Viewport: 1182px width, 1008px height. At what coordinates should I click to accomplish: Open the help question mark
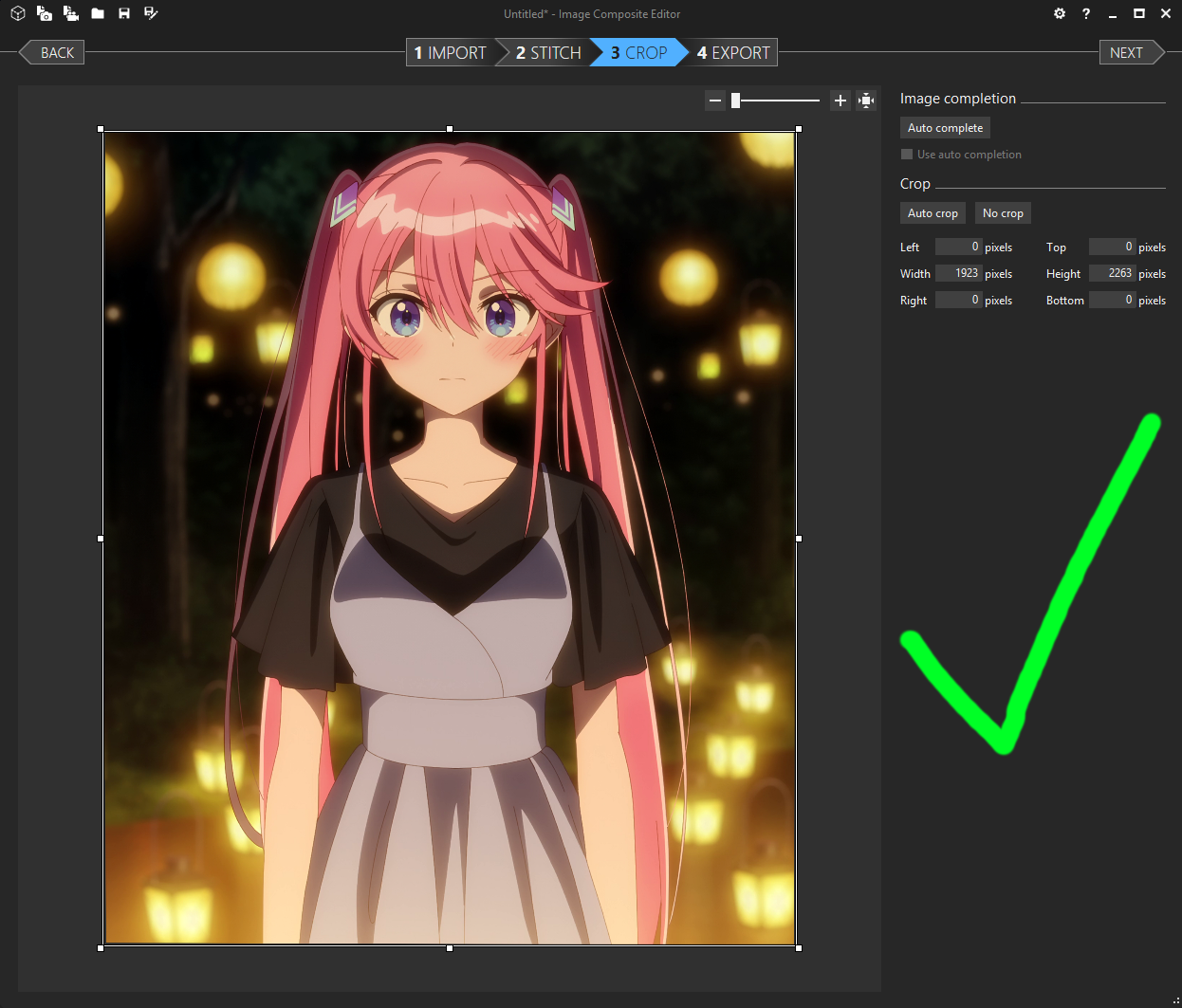pos(1086,13)
